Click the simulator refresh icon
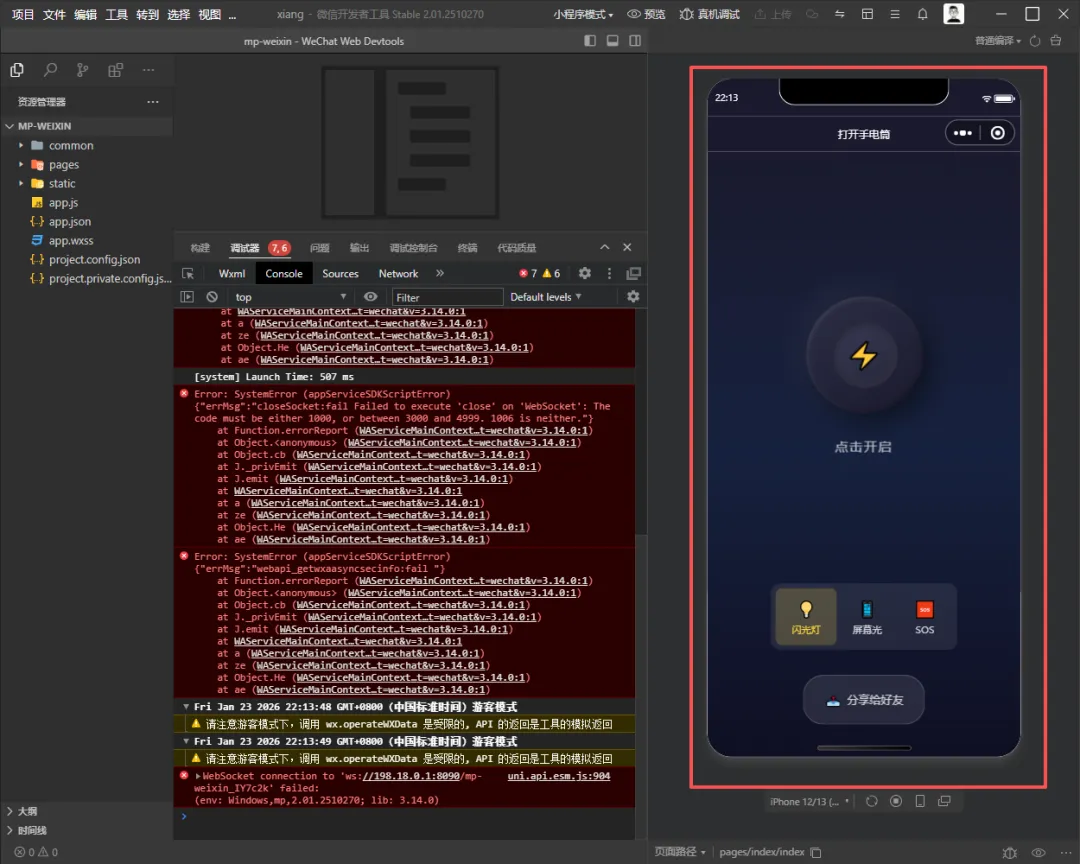Screen dimensions: 1080x864 pyautogui.click(x=872, y=801)
